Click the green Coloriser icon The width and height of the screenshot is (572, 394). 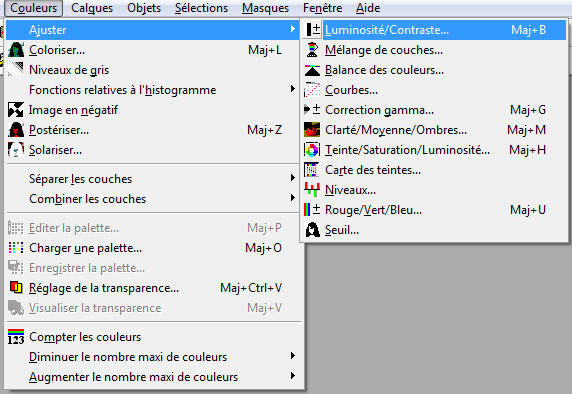(x=16, y=50)
